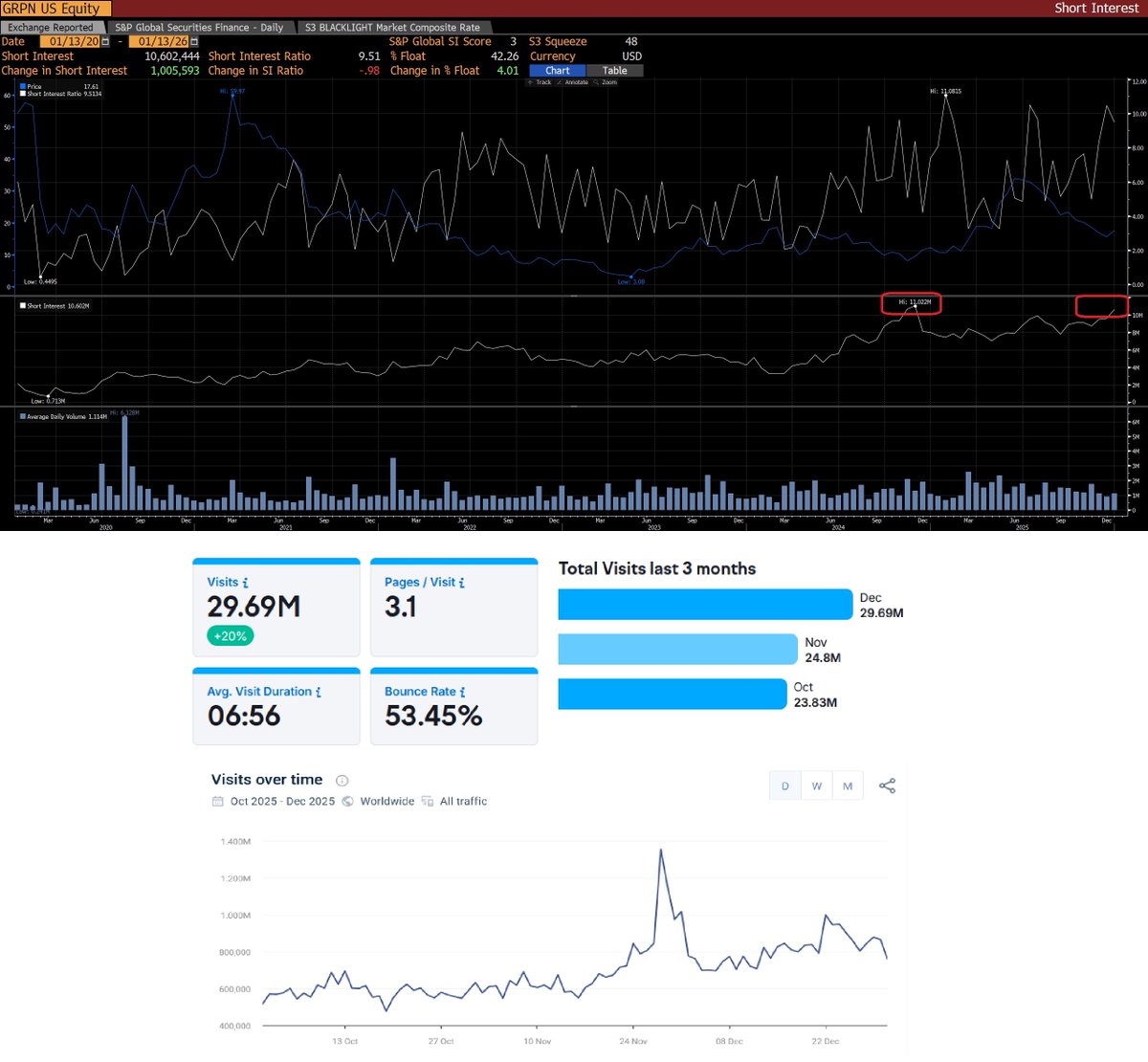Click the Nov 24.8M bar
1148x1062 pixels.
tap(677, 649)
